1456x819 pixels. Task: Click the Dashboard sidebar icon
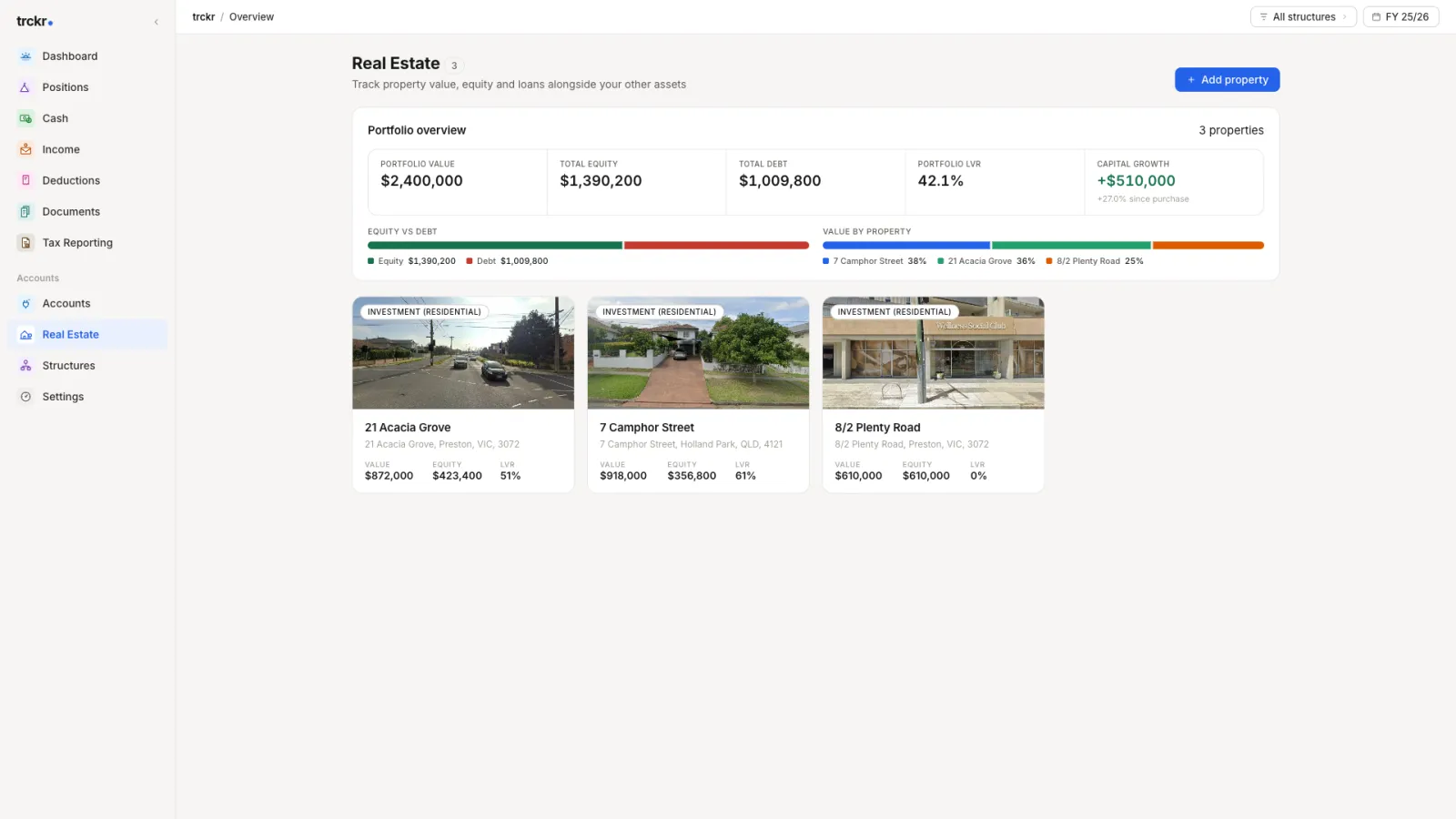point(25,56)
